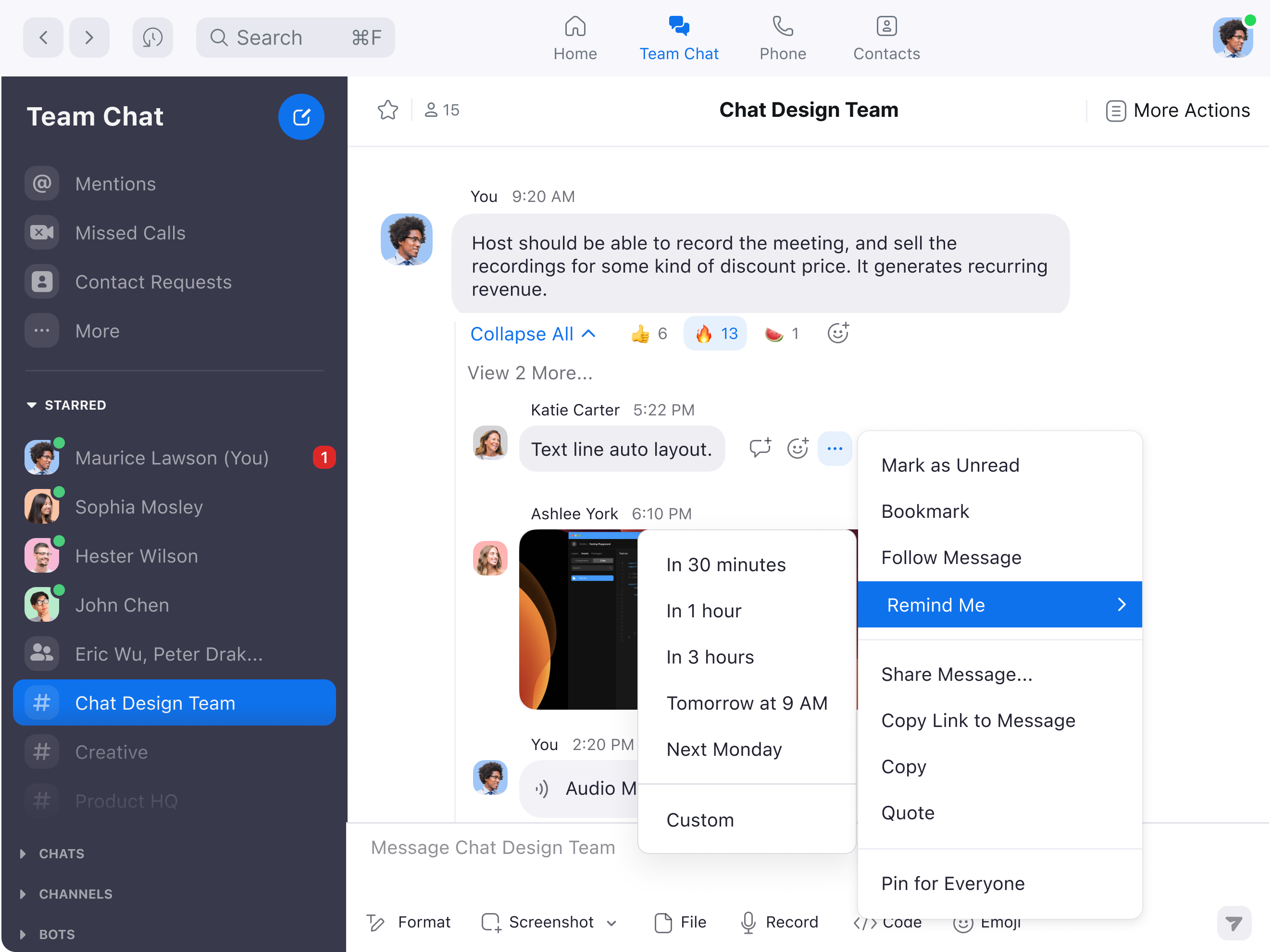Viewport: 1272px width, 952px height.
Task: Select the Pin for Everyone option
Action: tap(953, 882)
